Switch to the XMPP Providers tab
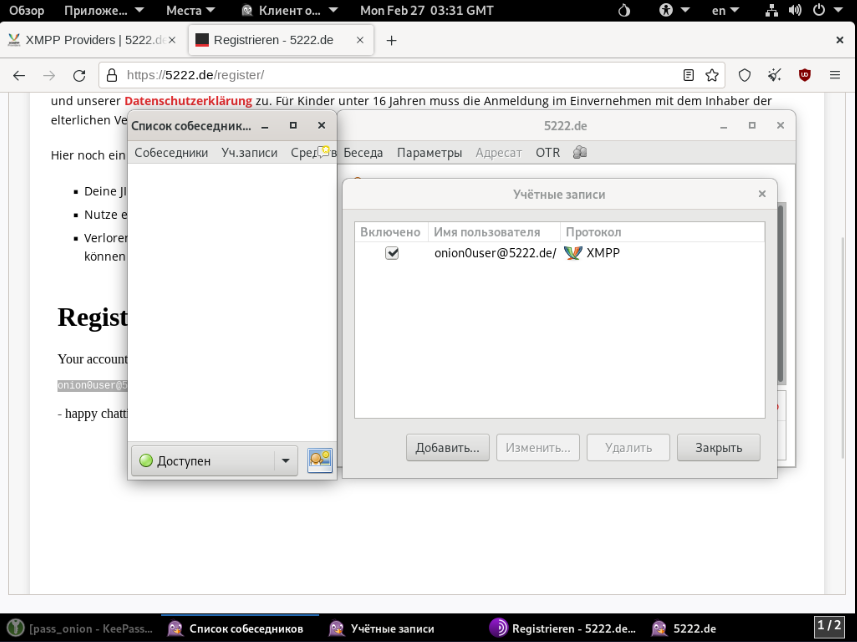Viewport: 857px width, 642px height. click(86, 40)
